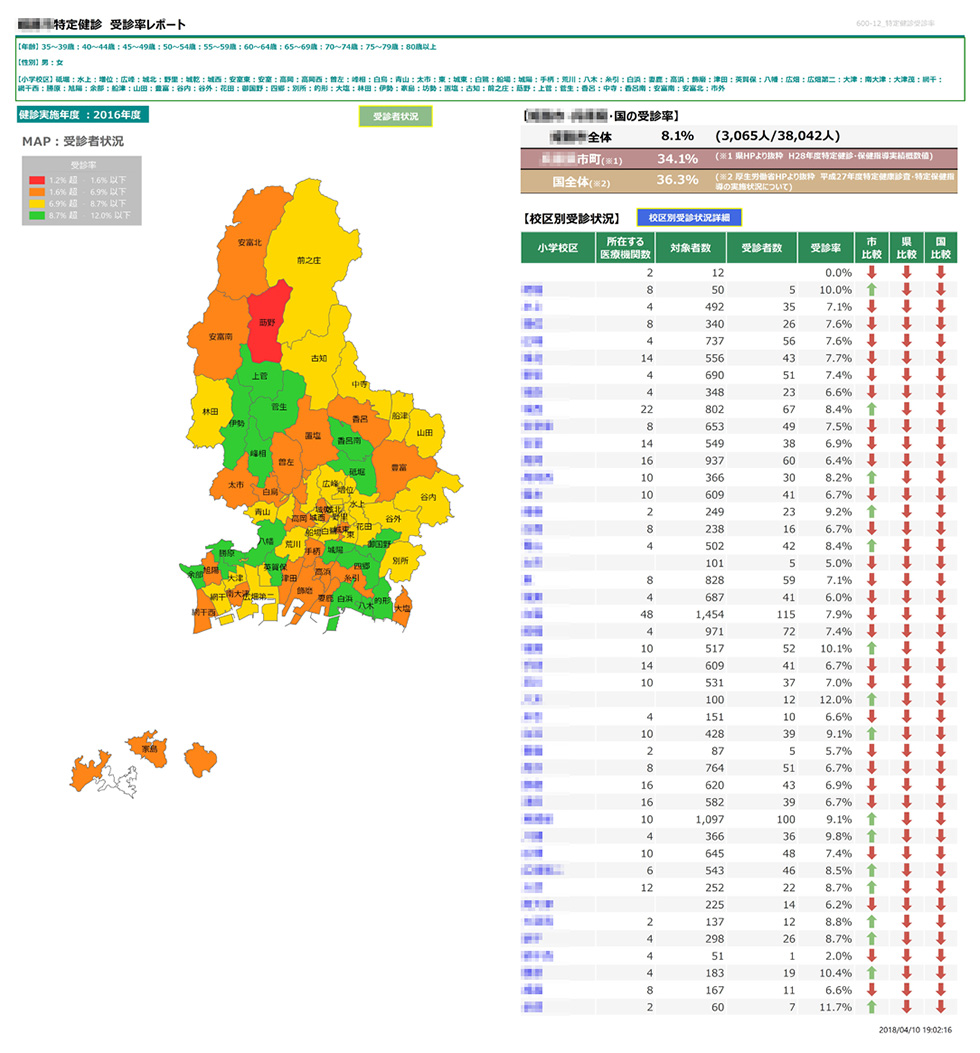980x1053 pixels.
Task: Click the green 市比較 arrow in the 9.8% row
Action: [871, 837]
